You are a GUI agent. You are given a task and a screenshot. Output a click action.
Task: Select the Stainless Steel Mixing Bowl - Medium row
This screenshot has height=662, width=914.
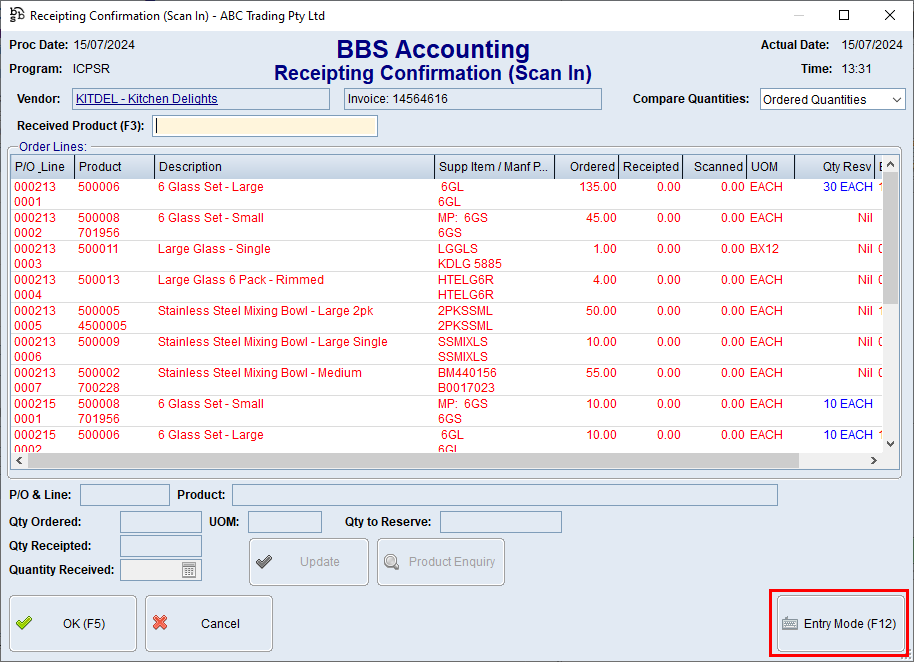point(259,373)
